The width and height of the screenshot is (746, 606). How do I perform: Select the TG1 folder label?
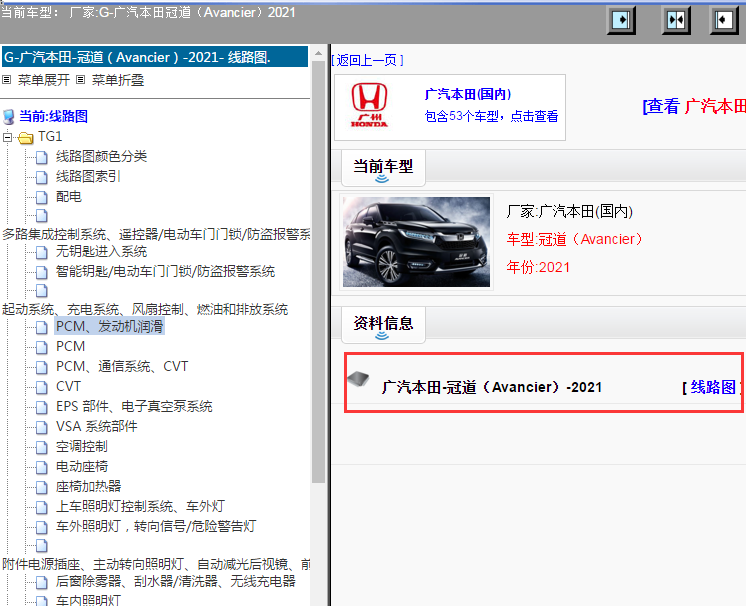50,137
